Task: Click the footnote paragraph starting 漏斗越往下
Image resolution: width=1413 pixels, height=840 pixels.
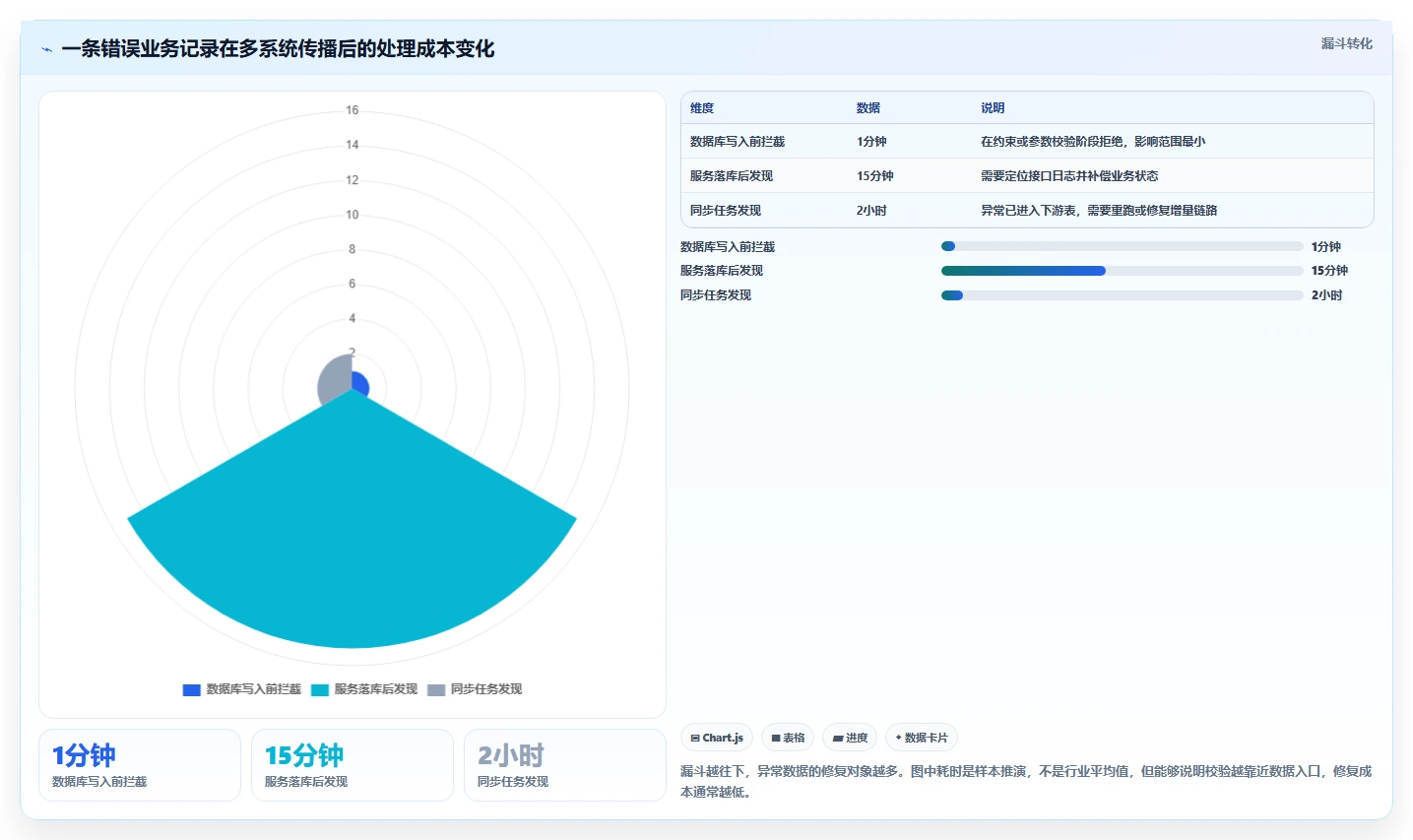Action: tap(1026, 782)
